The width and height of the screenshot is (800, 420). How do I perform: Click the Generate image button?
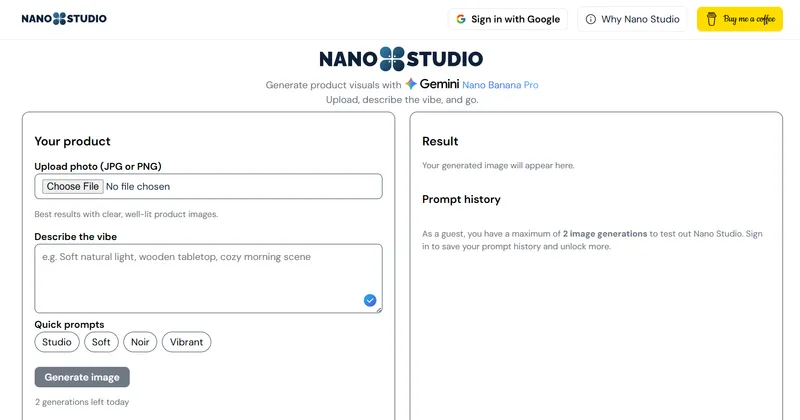82,377
